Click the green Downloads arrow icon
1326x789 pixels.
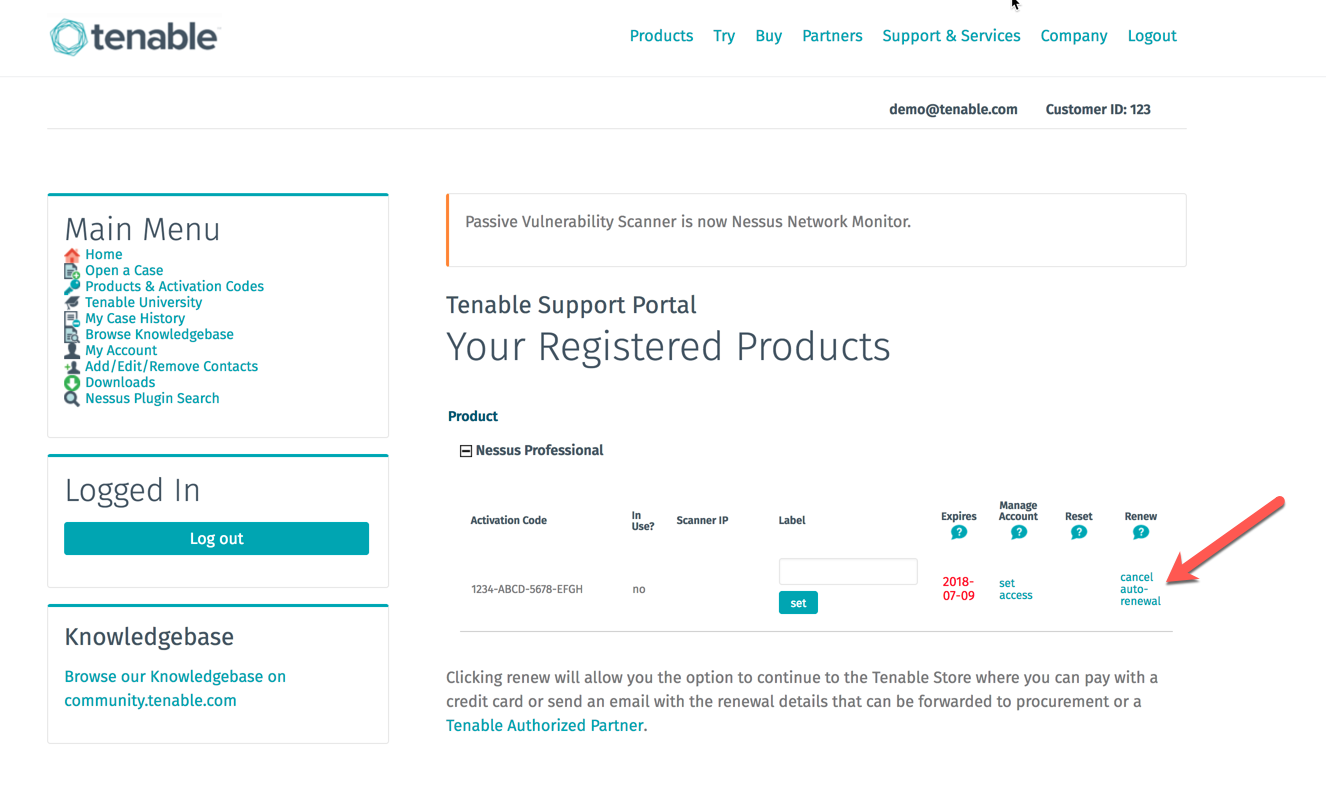[72, 383]
